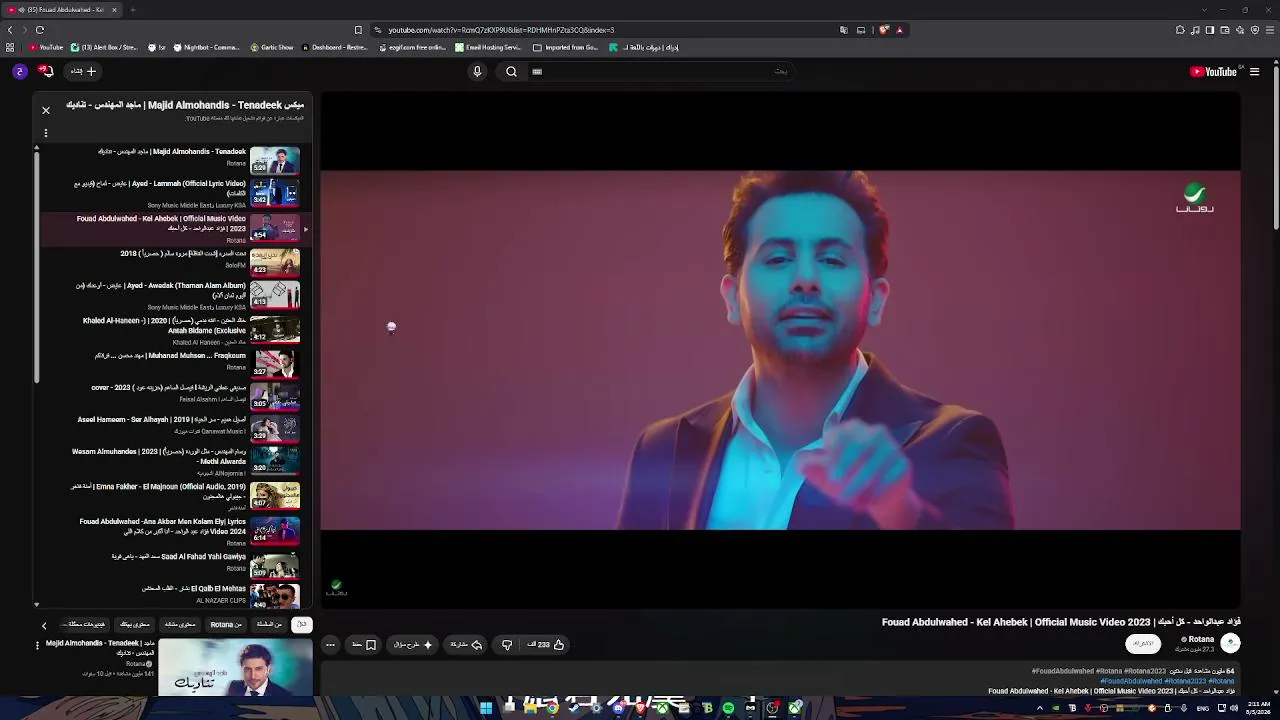Image resolution: width=1280 pixels, height=720 pixels.
Task: Play Ayed - Lammah lyric video thumbnail
Action: (x=274, y=192)
